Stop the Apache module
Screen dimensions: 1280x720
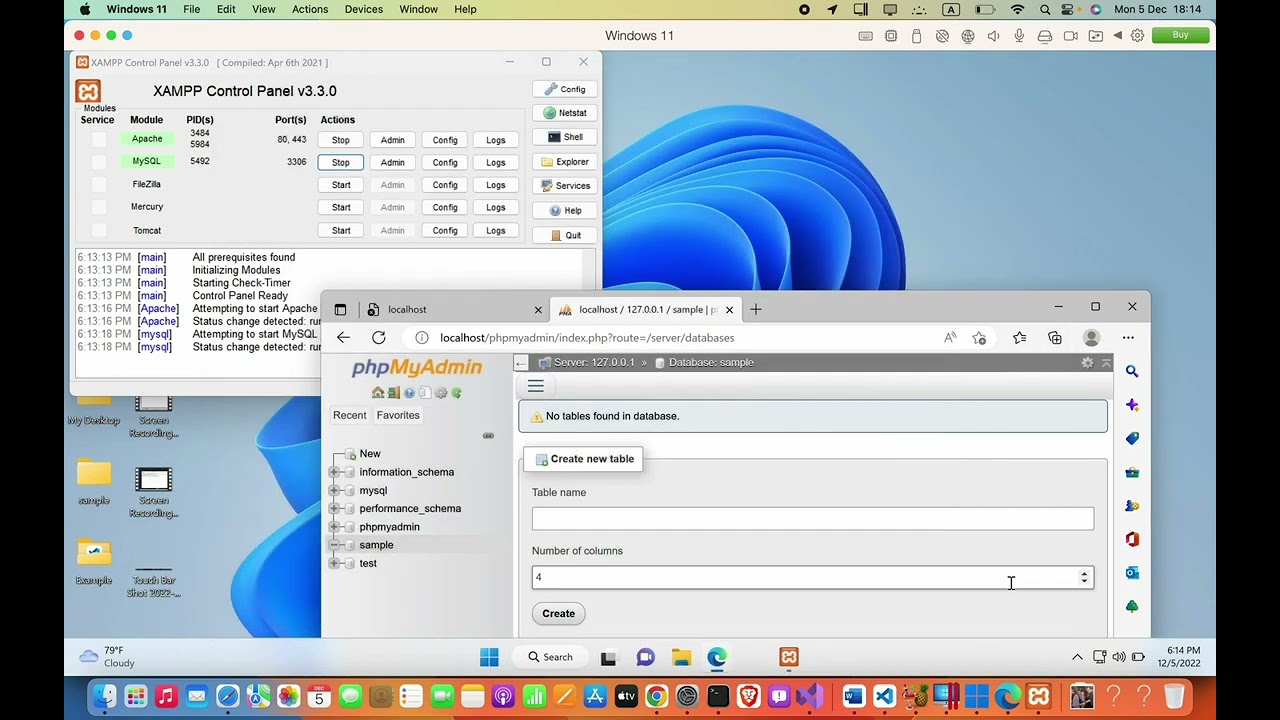click(341, 140)
